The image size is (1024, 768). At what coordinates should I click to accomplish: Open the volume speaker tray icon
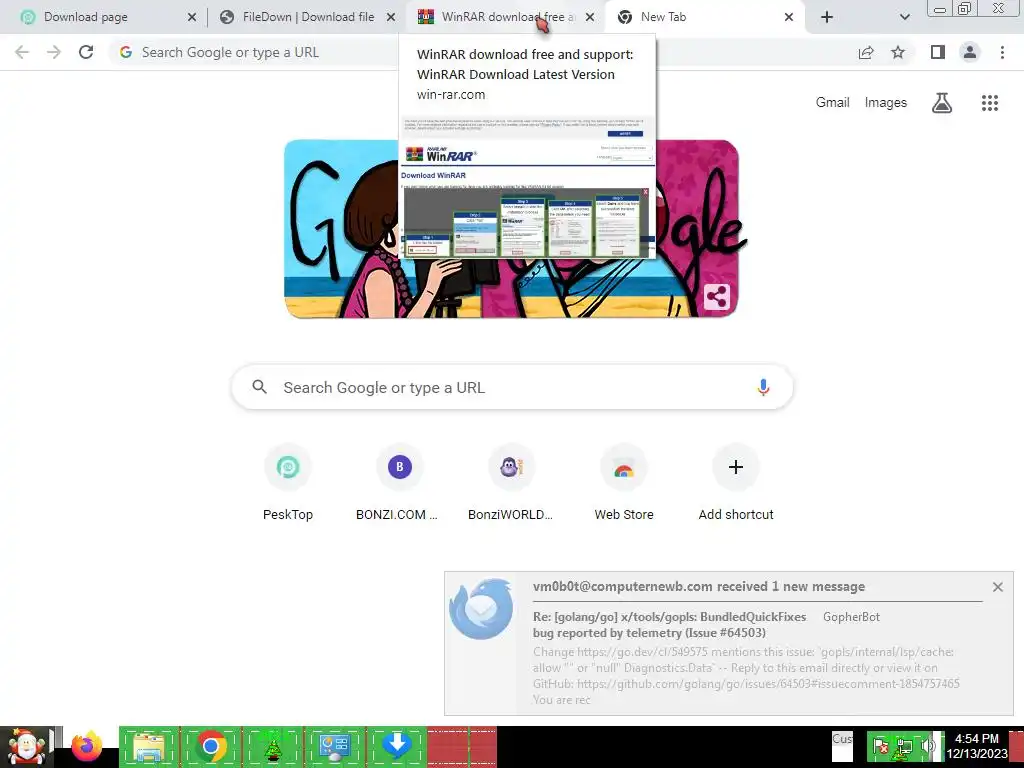pyautogui.click(x=927, y=747)
